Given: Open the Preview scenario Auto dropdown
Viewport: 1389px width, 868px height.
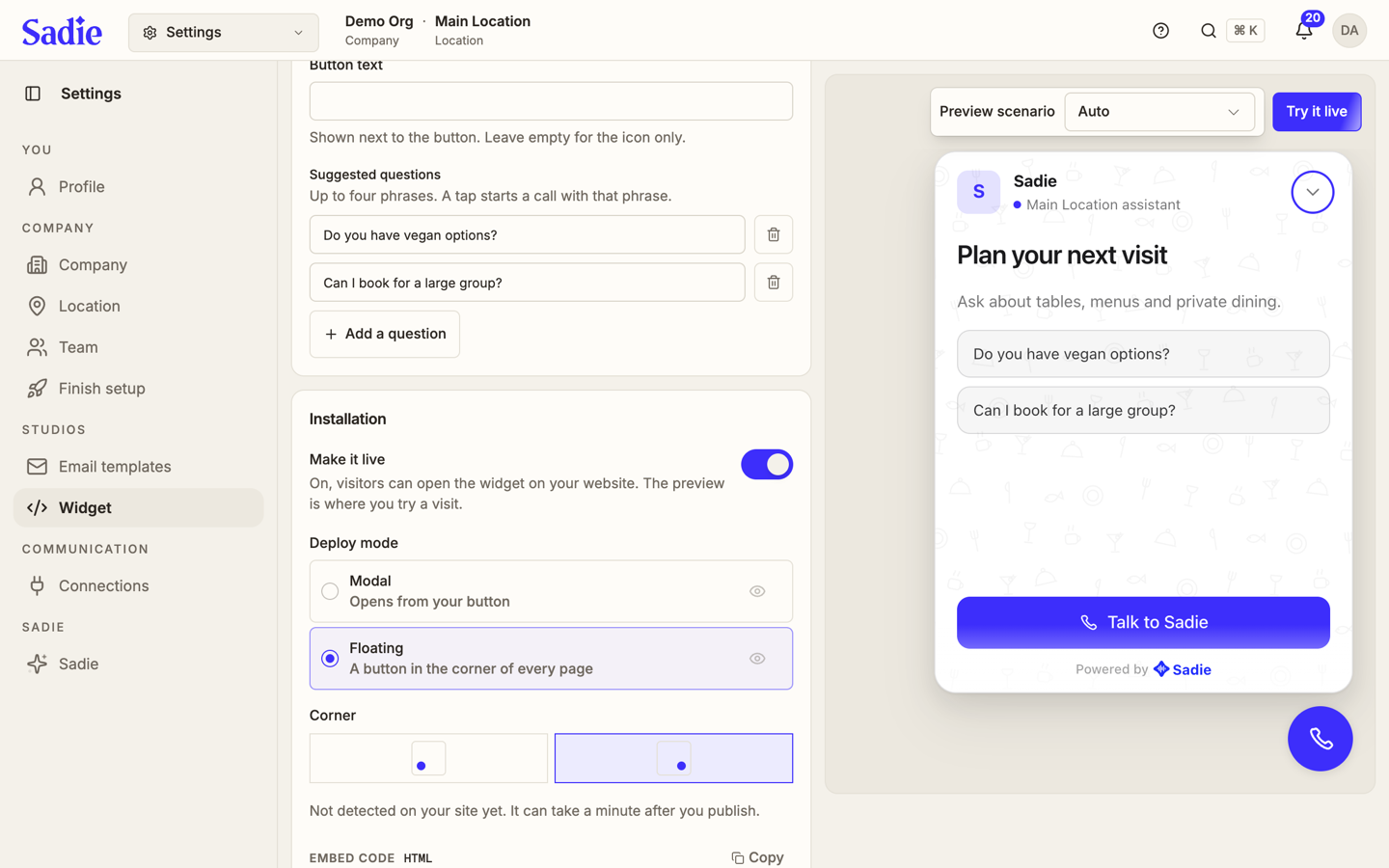Looking at the screenshot, I should pos(1159,112).
